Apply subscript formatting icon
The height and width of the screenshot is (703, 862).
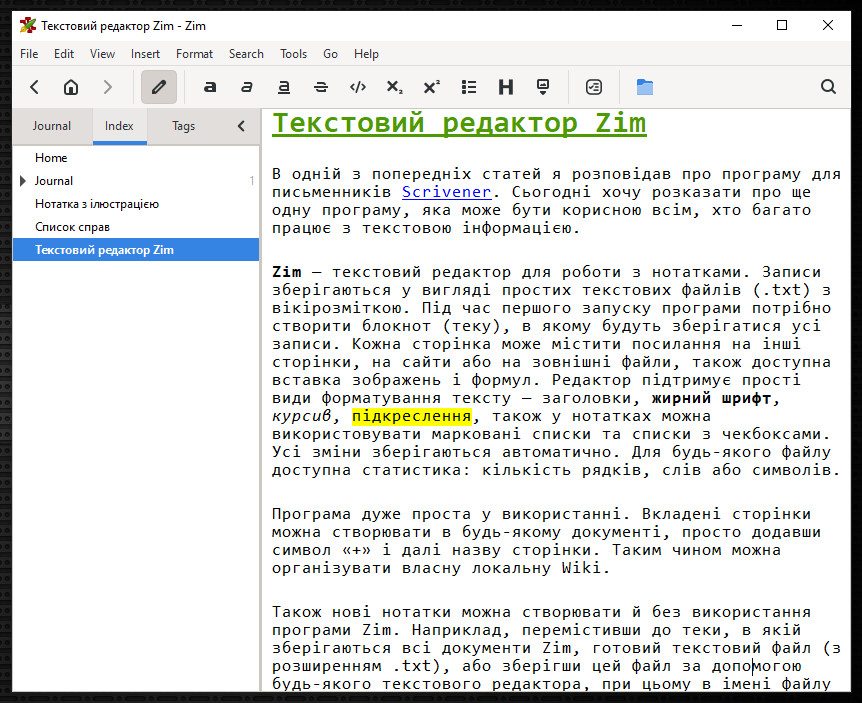click(395, 87)
